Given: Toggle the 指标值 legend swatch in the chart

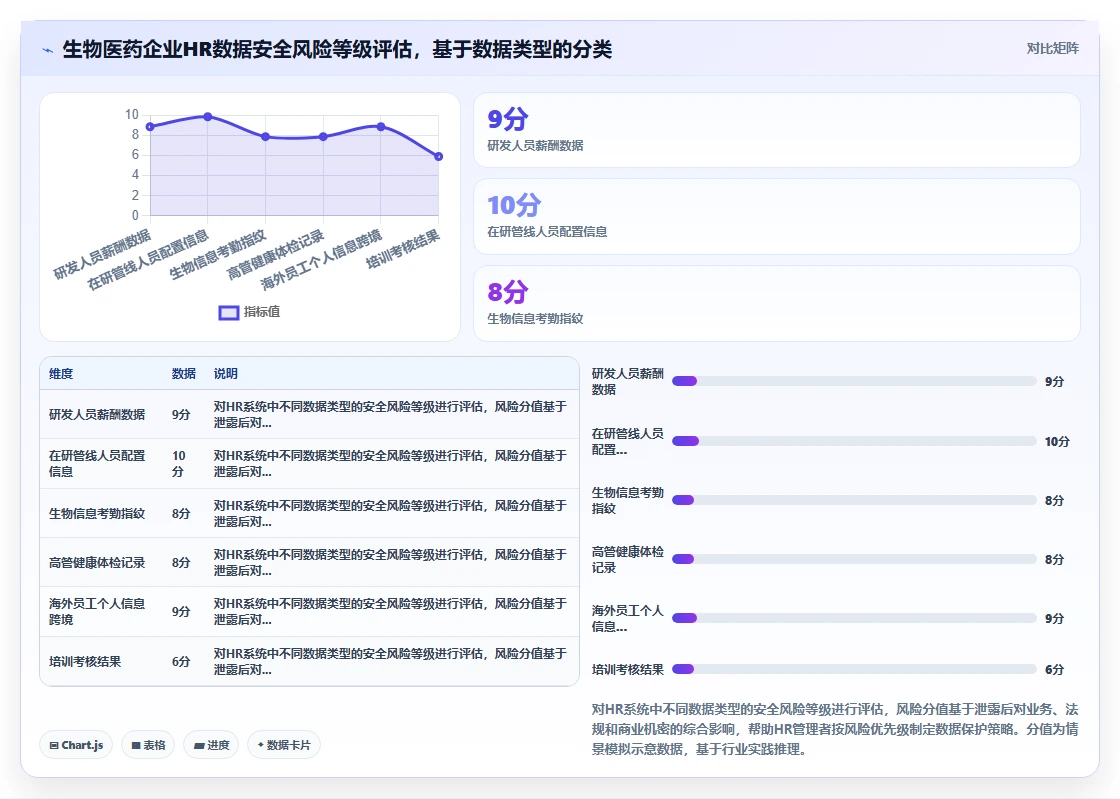Looking at the screenshot, I should (228, 313).
